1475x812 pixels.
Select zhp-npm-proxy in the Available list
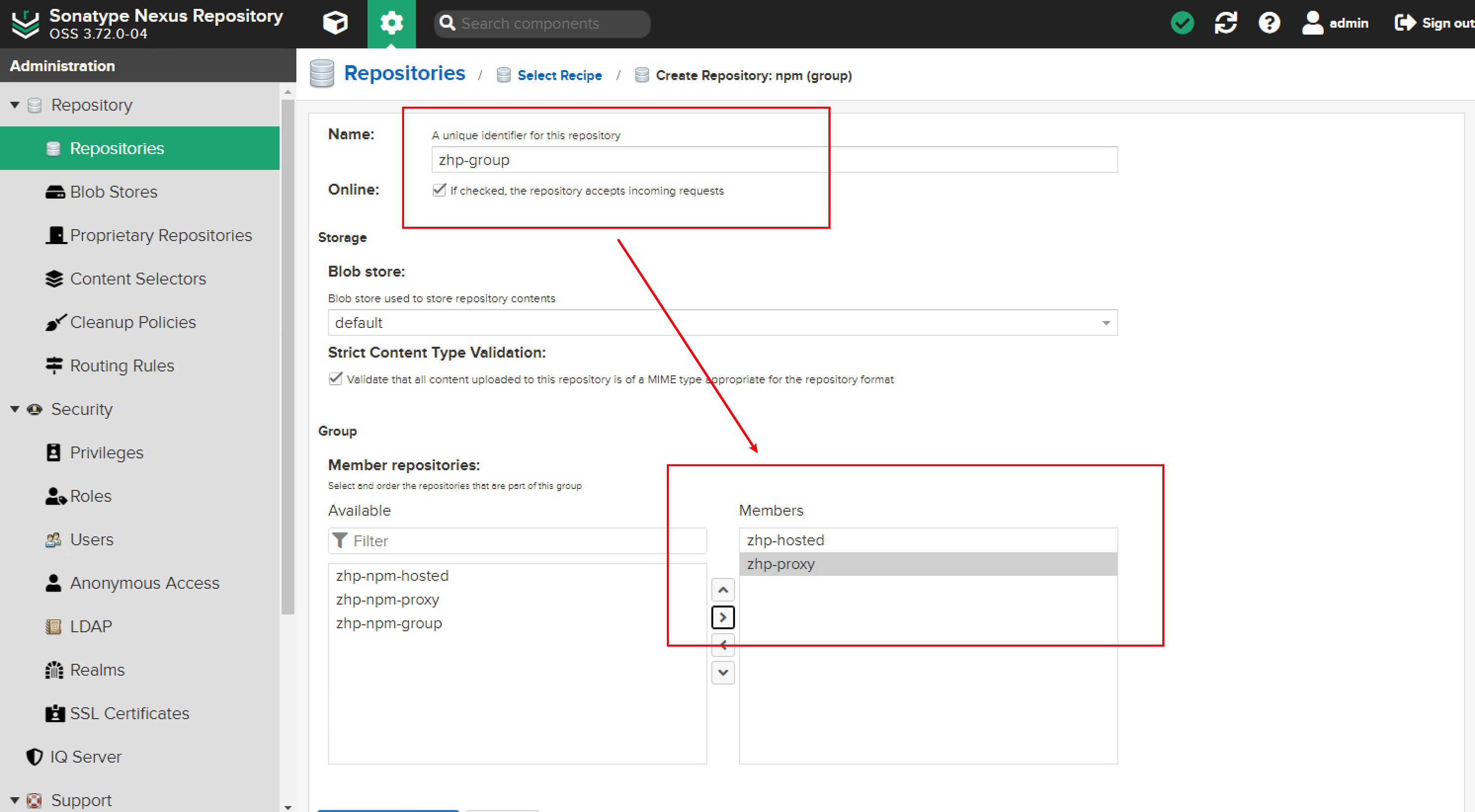tap(388, 600)
